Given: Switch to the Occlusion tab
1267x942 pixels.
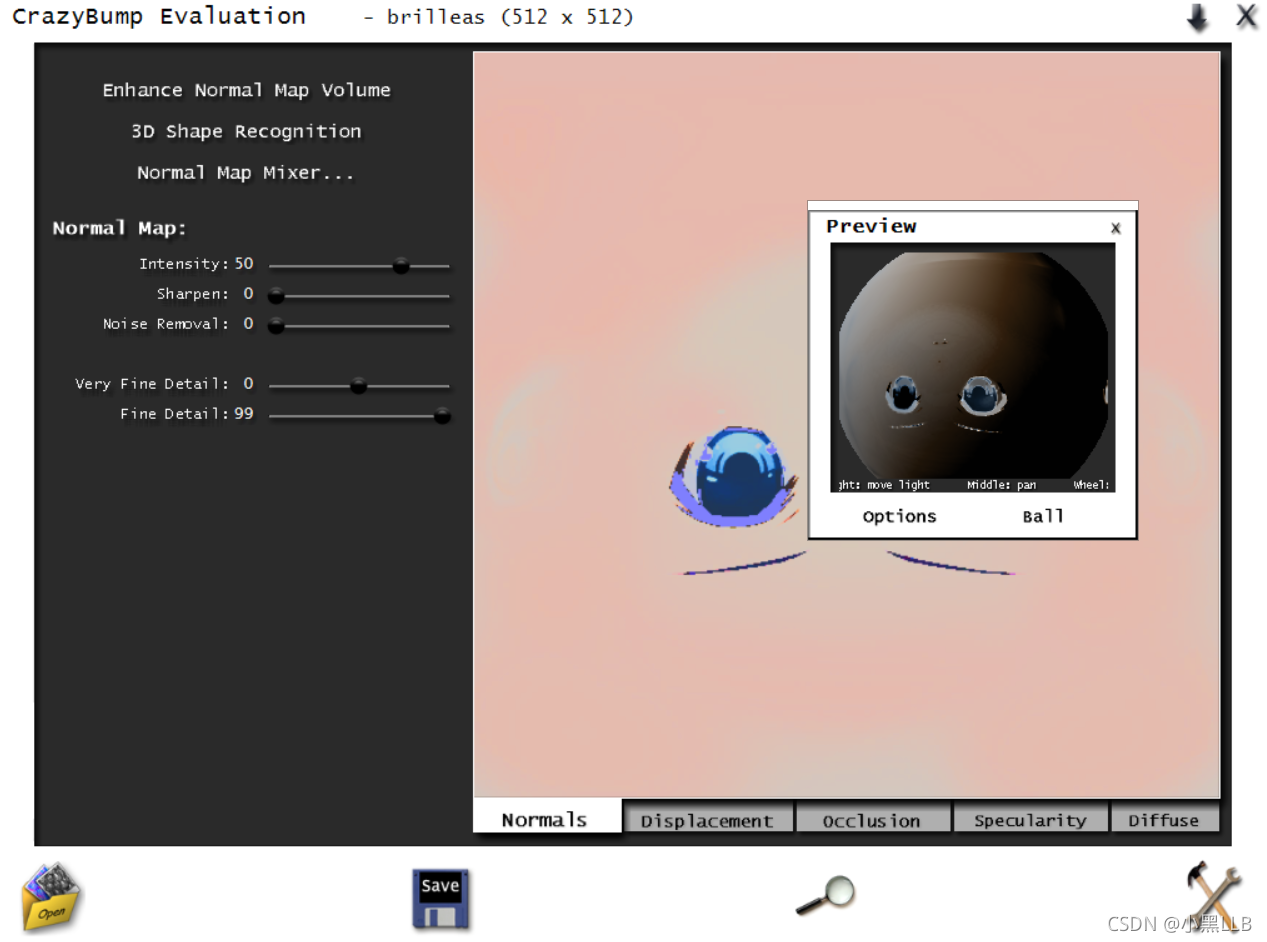Looking at the screenshot, I should (x=872, y=820).
